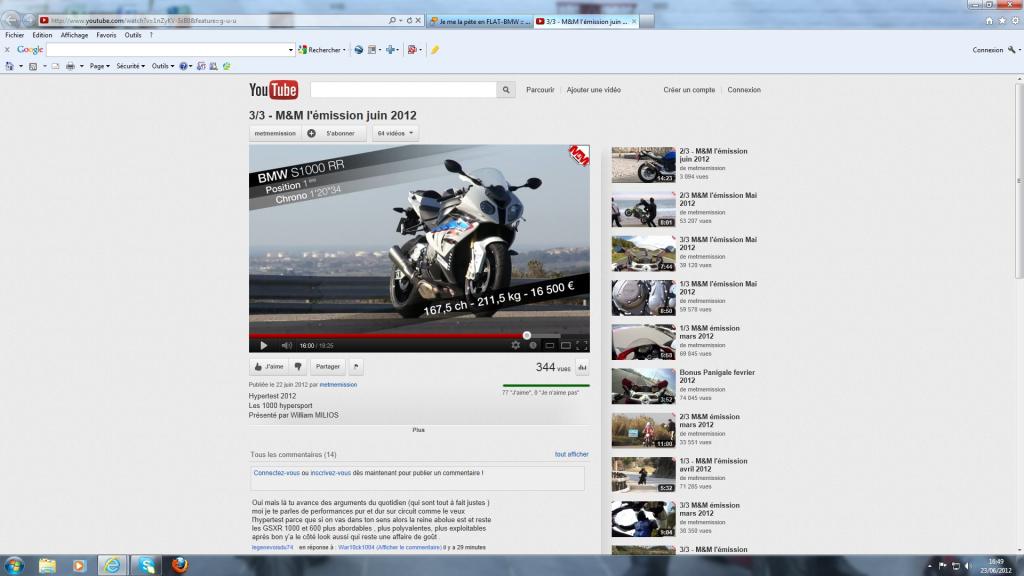Screen dimensions: 1024x576
Task: Mute the video player volume
Action: click(286, 345)
